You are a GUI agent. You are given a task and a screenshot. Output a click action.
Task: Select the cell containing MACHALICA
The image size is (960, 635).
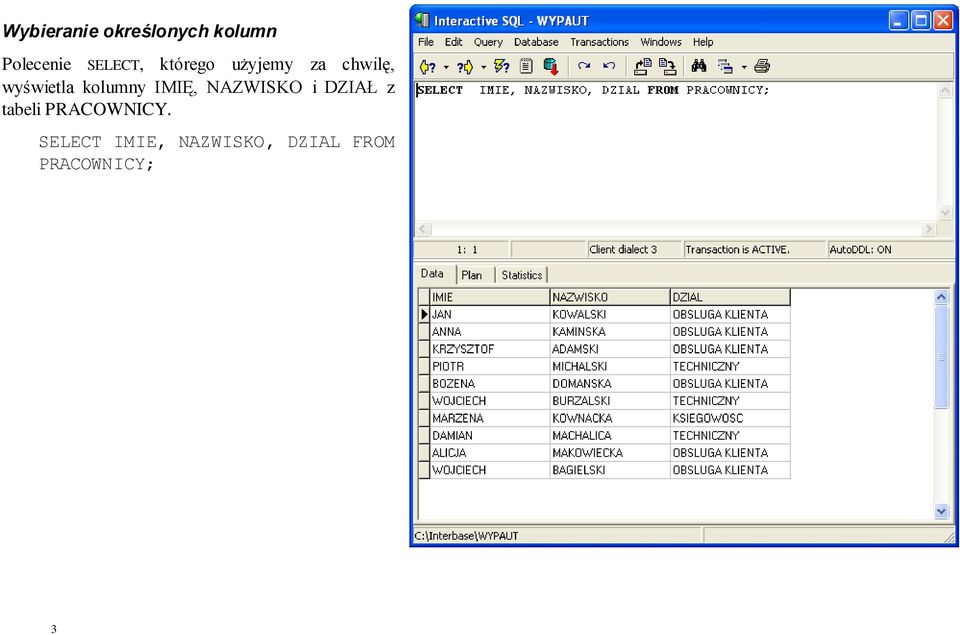point(610,435)
